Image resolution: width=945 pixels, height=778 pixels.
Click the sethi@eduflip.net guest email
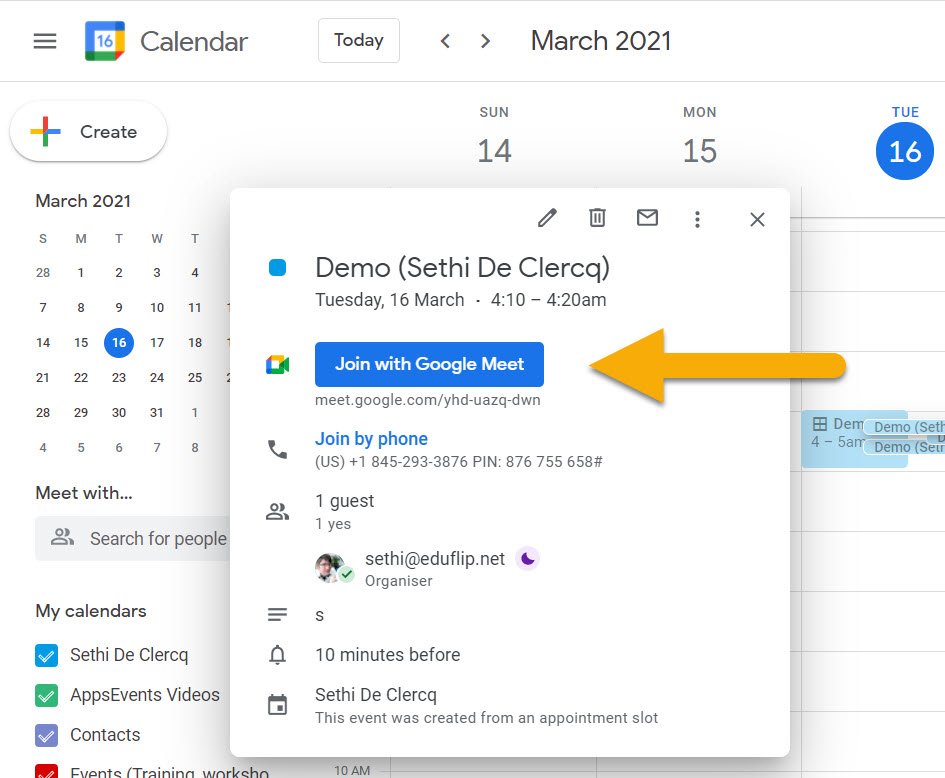point(435,559)
